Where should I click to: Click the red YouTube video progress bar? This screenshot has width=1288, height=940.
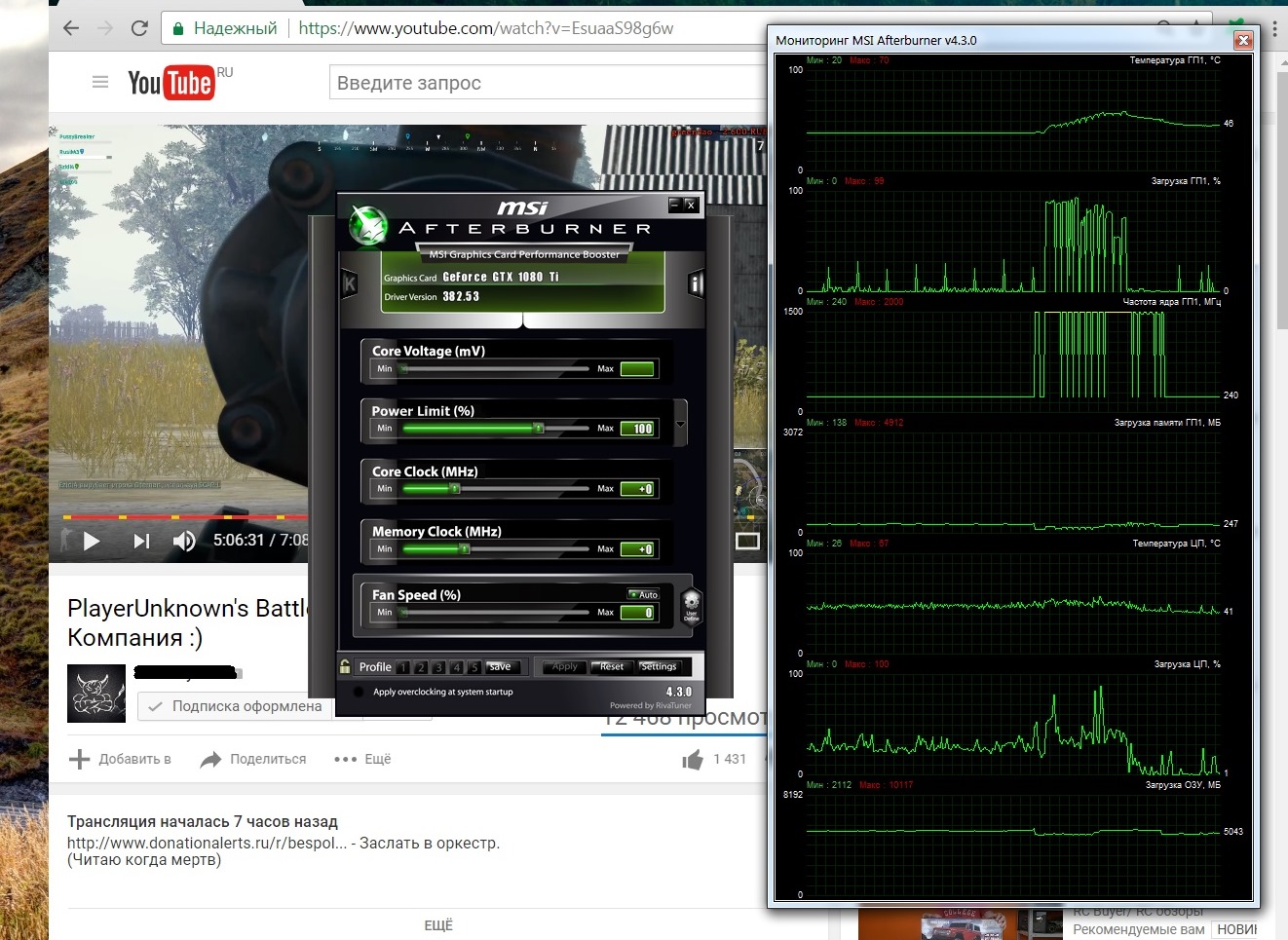[x=185, y=517]
